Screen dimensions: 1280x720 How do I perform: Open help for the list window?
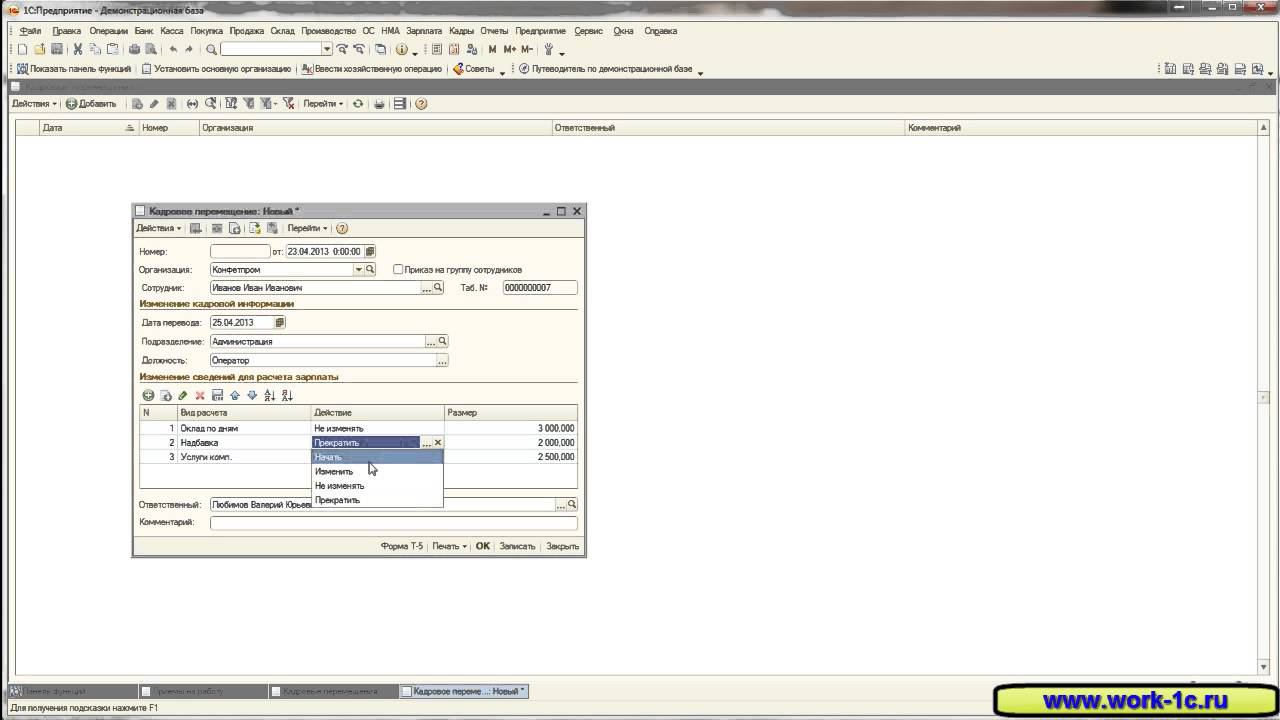[x=421, y=104]
